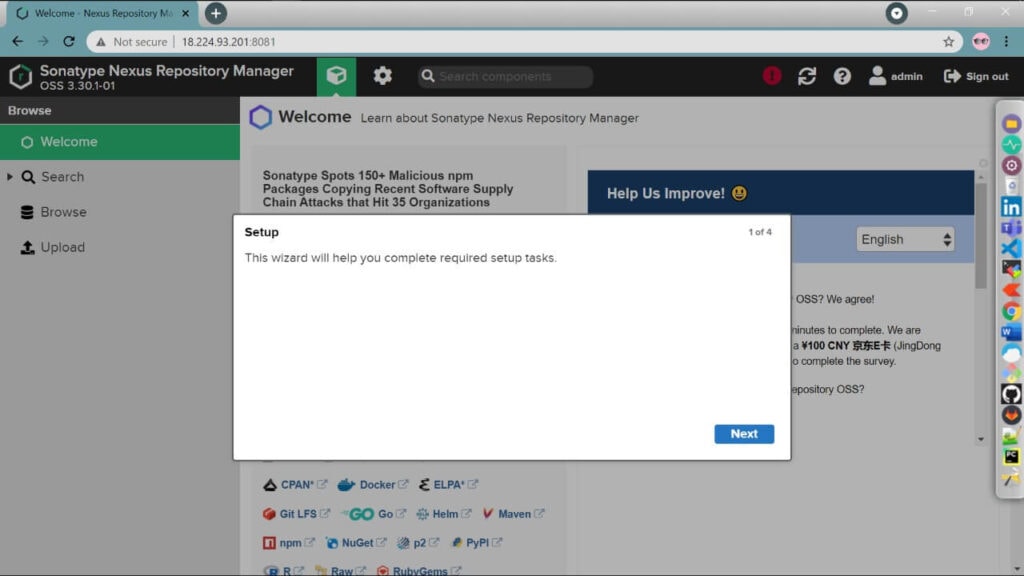Open Chrome menu three dots

(x=1006, y=41)
